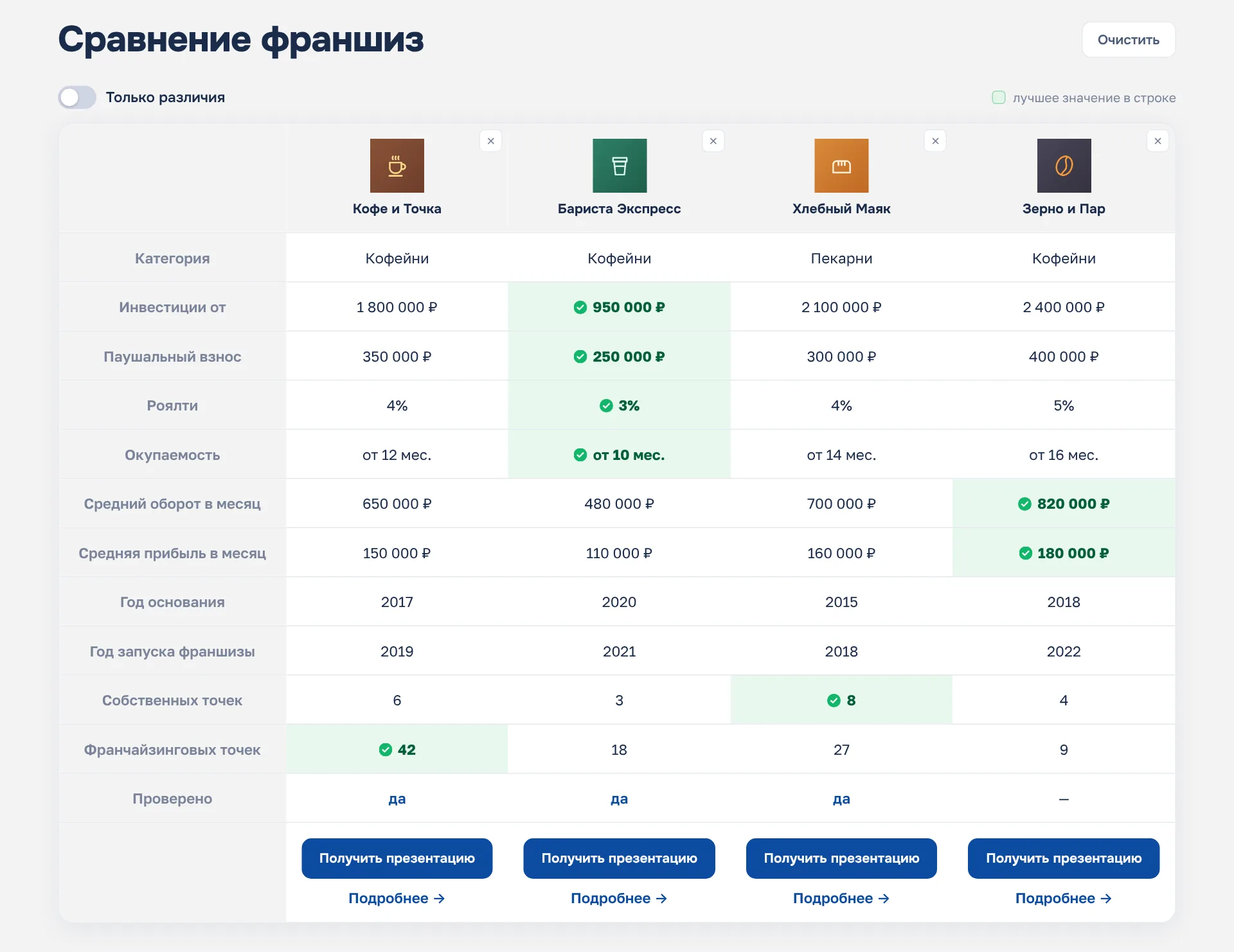The image size is (1234, 952).
Task: Click the check icon beside от 10 мес.
Action: coord(580,455)
